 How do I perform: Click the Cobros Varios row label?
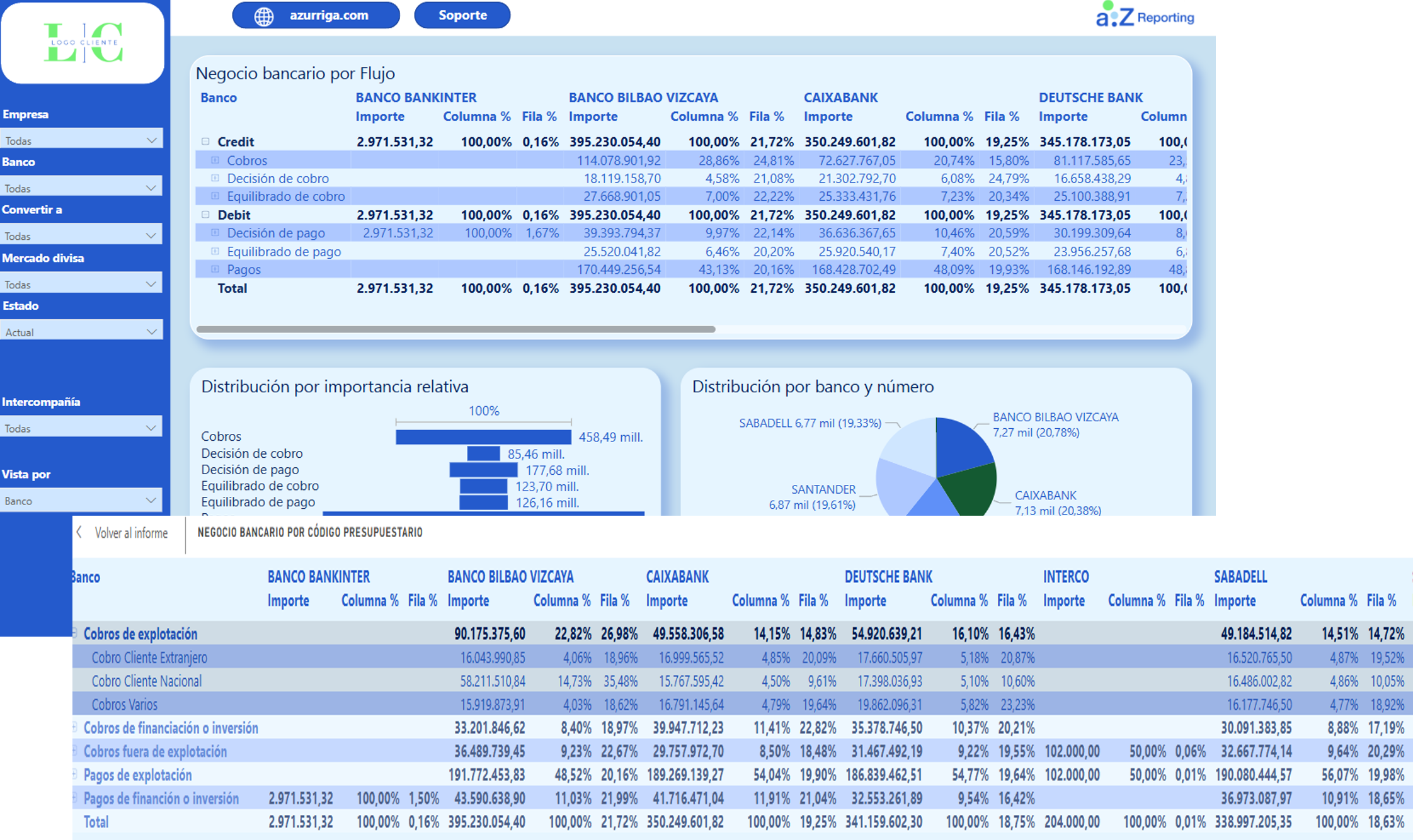coord(124,705)
